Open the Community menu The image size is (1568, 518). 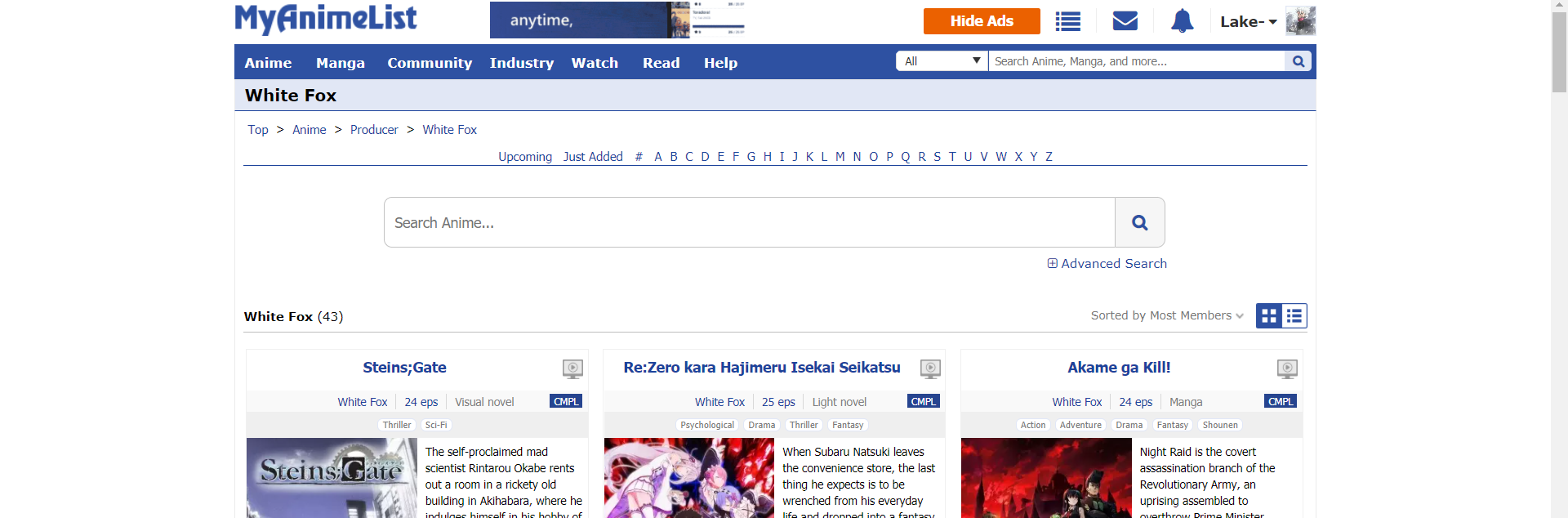(430, 63)
